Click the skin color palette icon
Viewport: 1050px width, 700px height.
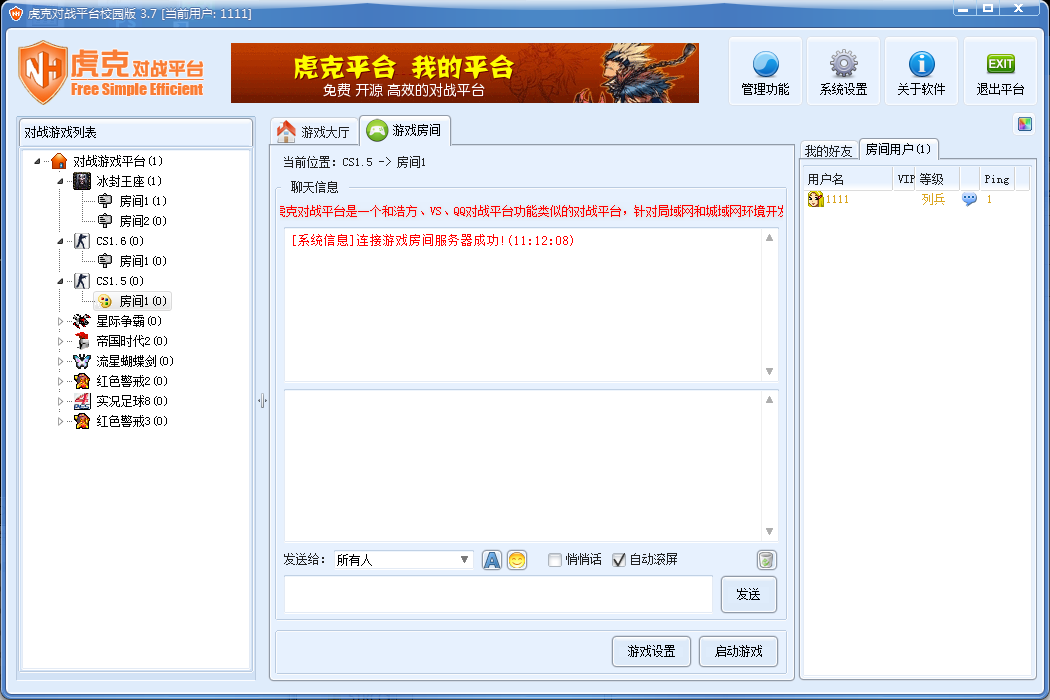(1025, 124)
